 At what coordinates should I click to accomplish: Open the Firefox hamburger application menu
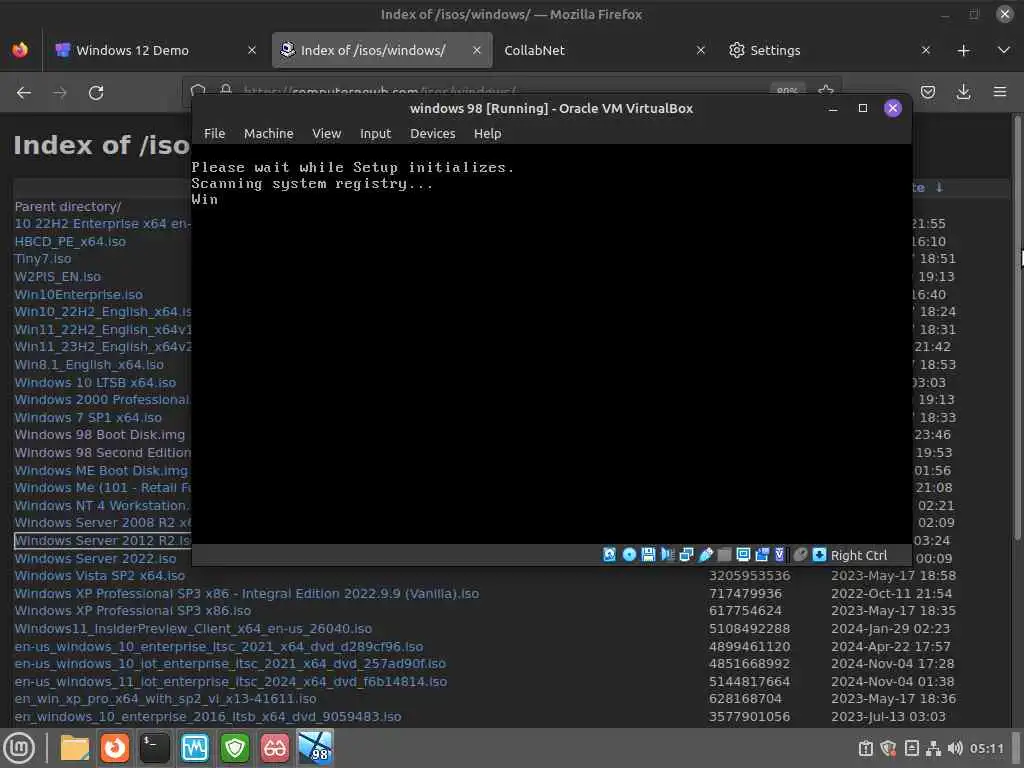click(x=1000, y=92)
